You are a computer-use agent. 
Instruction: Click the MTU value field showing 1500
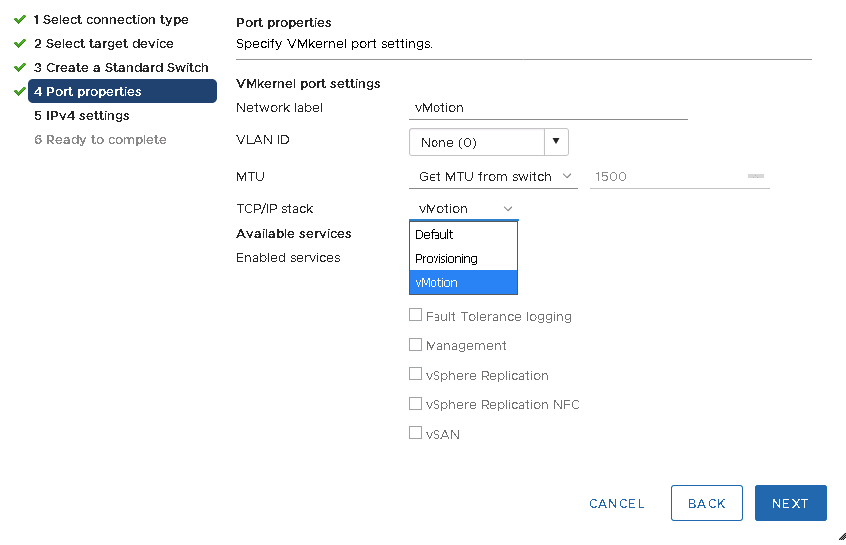680,176
